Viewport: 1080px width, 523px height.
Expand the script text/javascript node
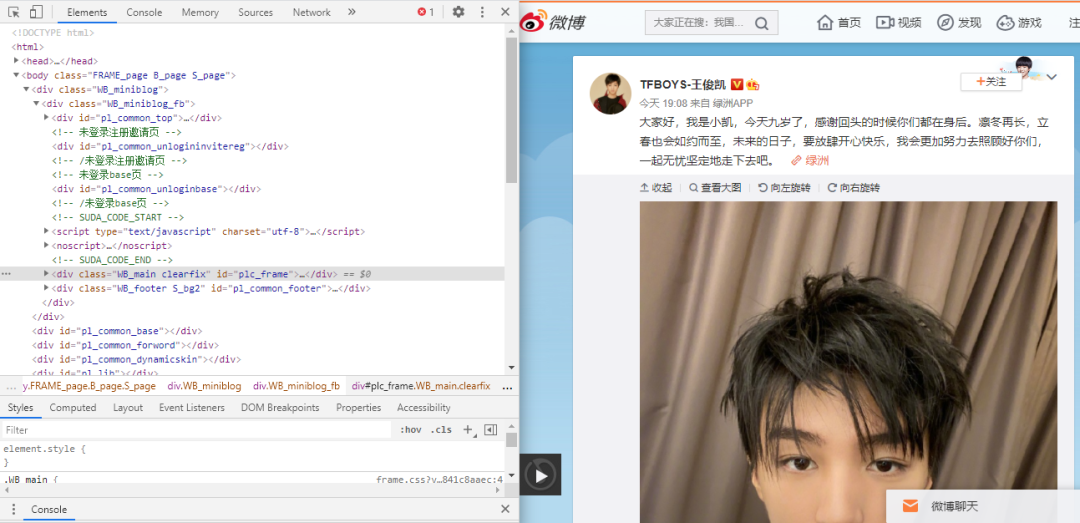[46, 232]
